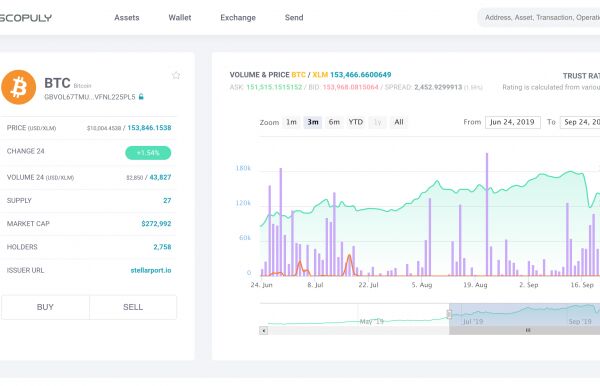The height and width of the screenshot is (386, 600).
Task: Toggle the favorite star for BTC
Action: (176, 75)
